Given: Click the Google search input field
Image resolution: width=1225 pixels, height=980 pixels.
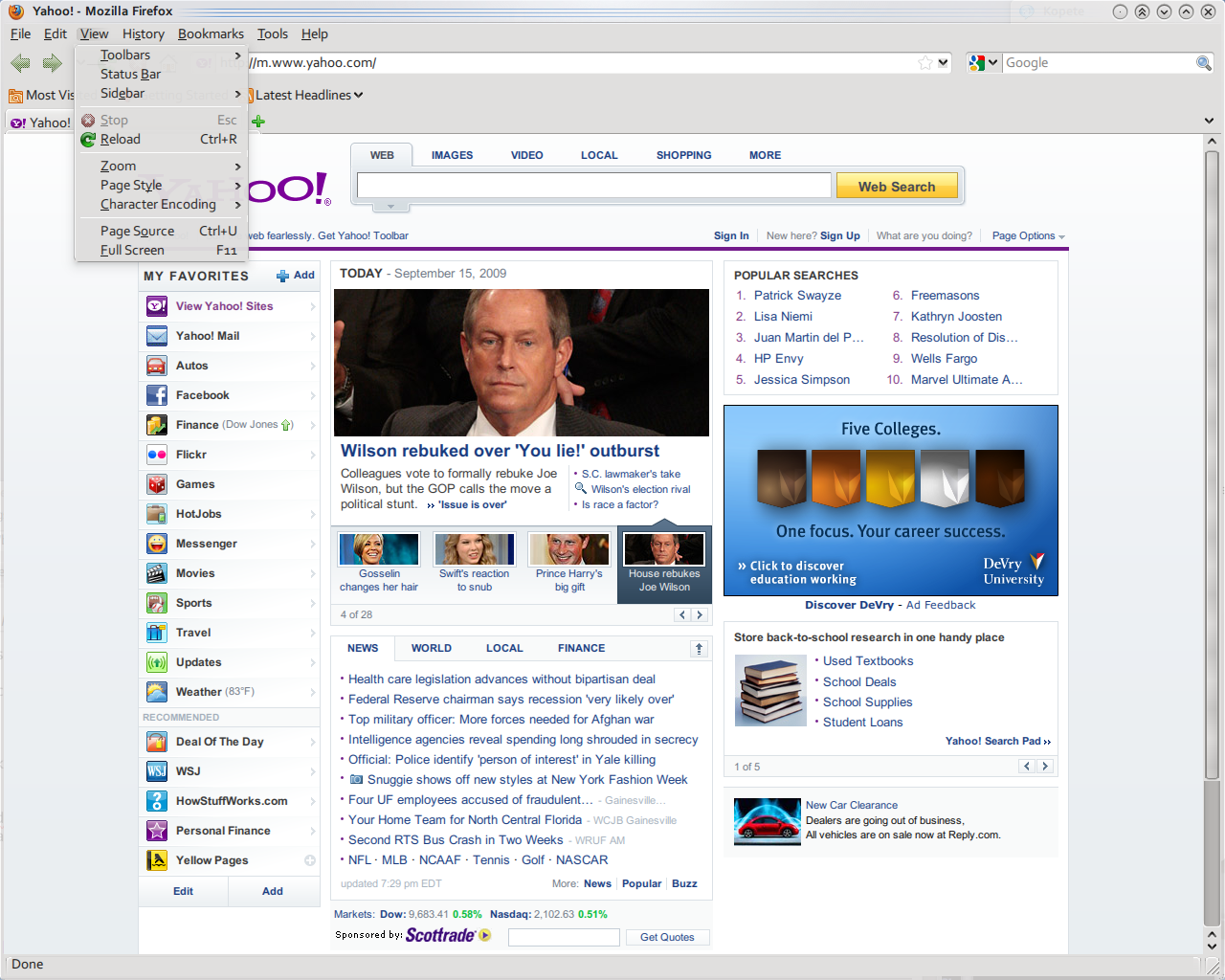Looking at the screenshot, I should 1098,63.
